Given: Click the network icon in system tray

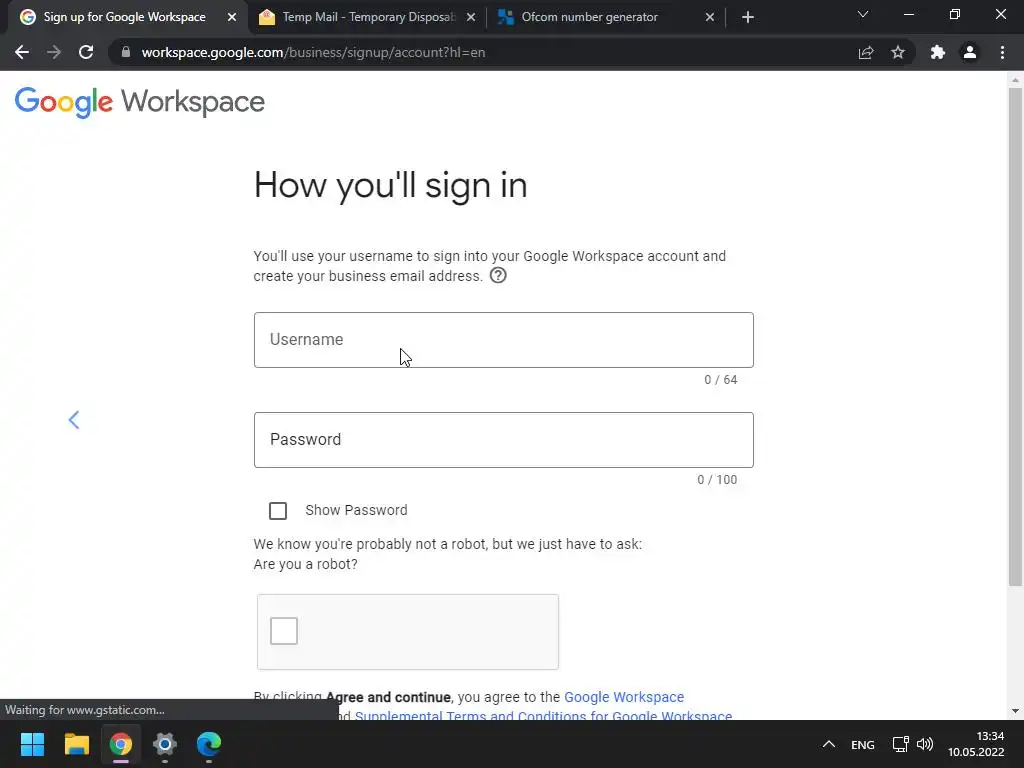Looking at the screenshot, I should 901,744.
